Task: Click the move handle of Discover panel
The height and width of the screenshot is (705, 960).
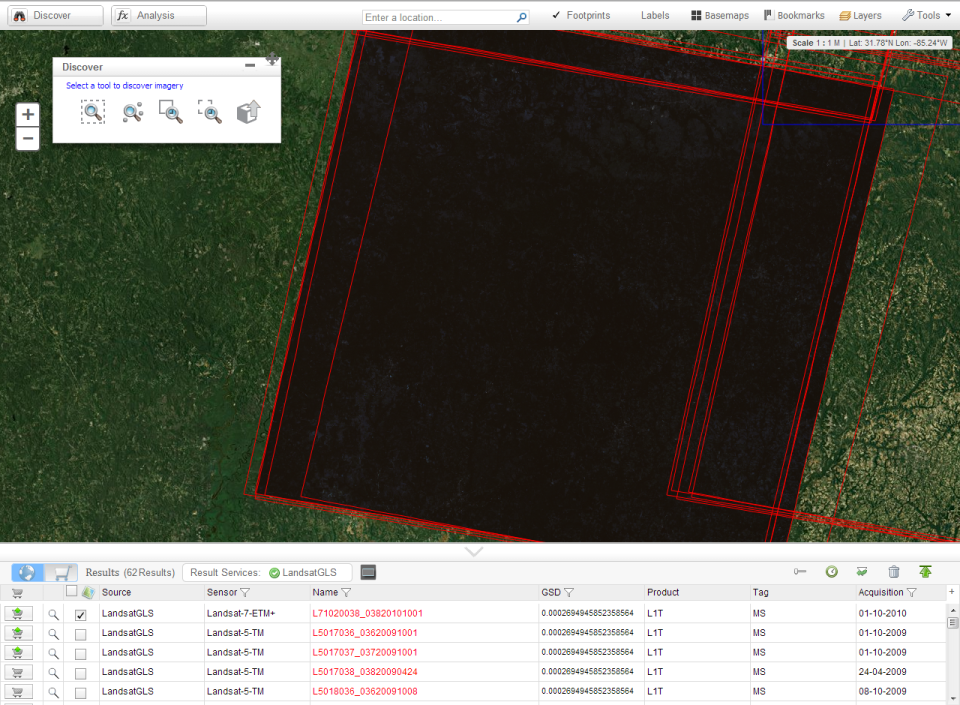Action: [x=272, y=59]
